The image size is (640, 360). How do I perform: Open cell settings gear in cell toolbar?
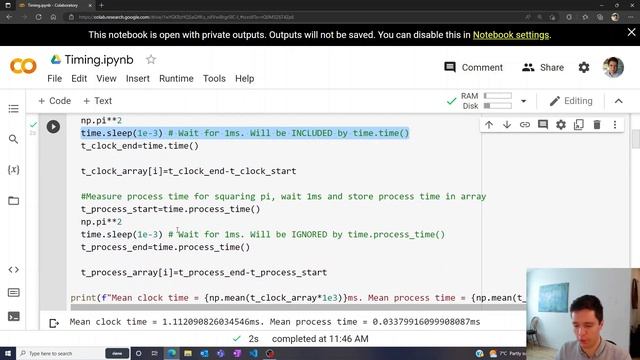(x=561, y=125)
